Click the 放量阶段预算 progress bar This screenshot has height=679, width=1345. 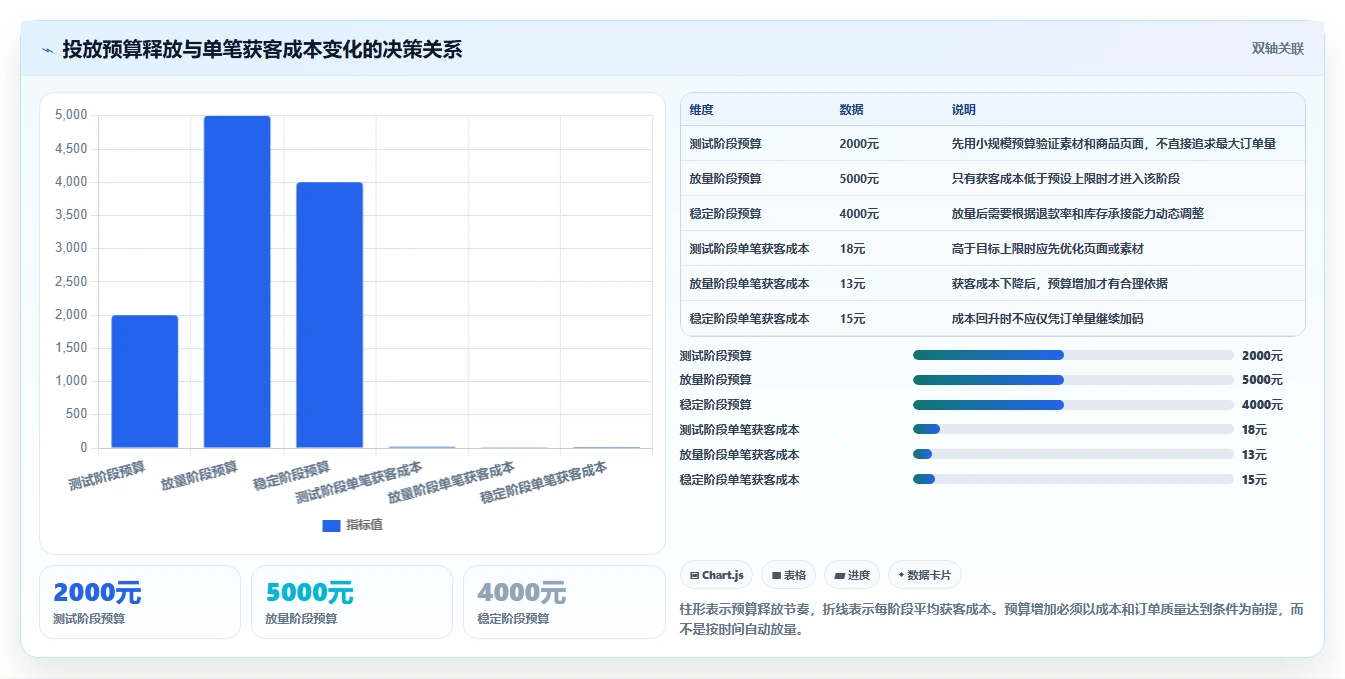tap(1073, 380)
